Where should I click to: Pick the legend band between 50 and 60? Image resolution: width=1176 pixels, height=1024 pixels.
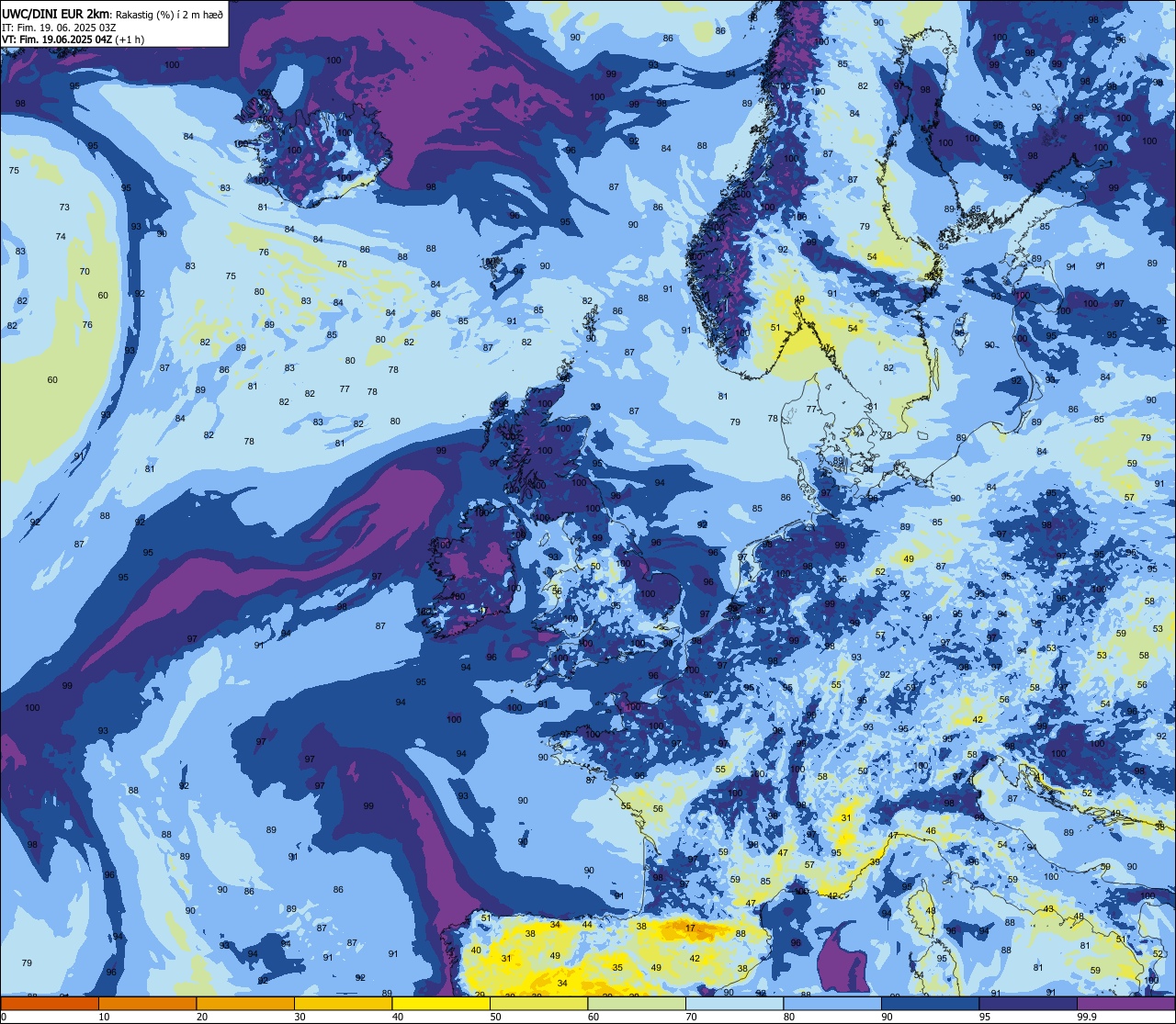[538, 1003]
